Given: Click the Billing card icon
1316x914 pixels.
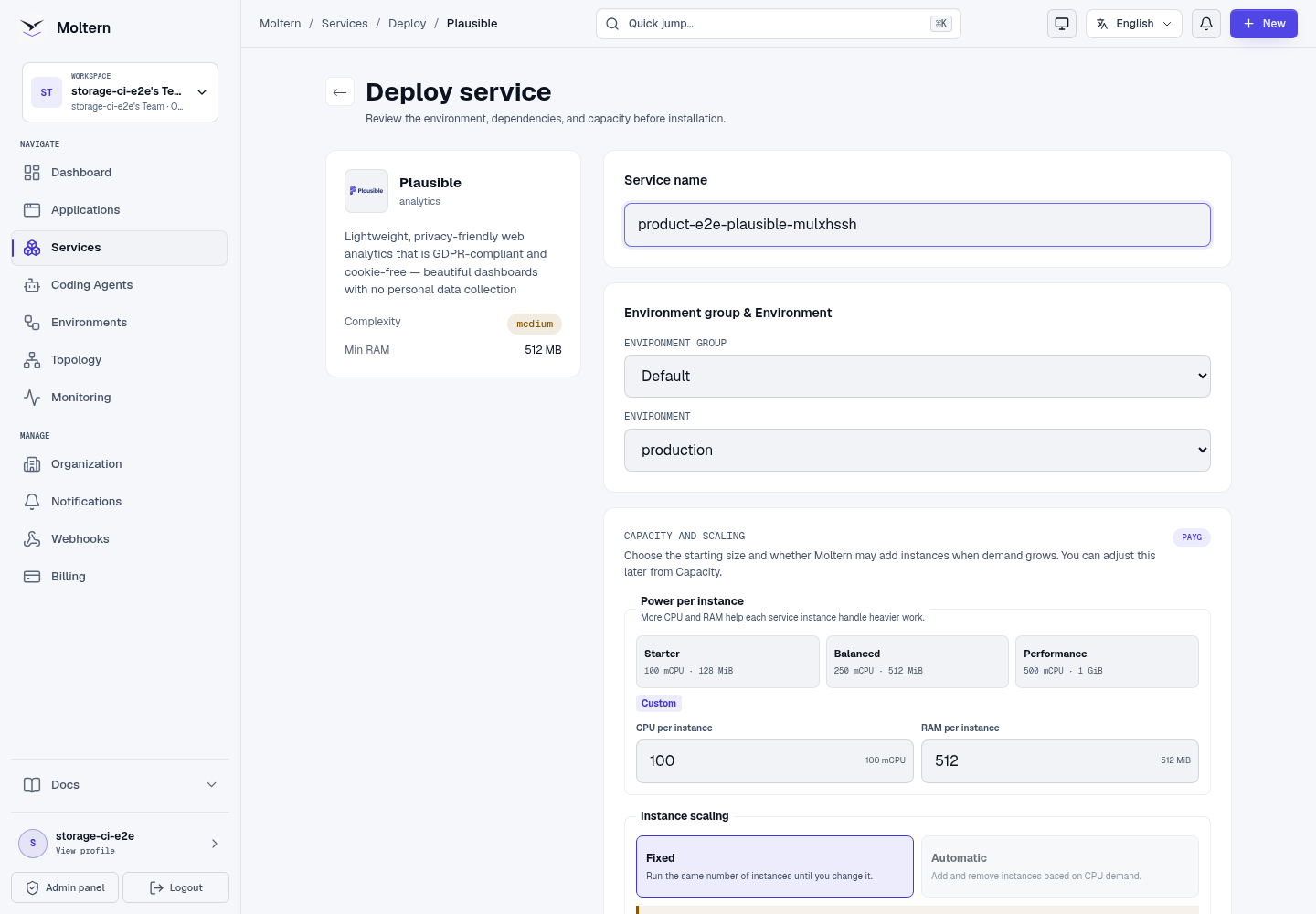Looking at the screenshot, I should click(x=32, y=577).
